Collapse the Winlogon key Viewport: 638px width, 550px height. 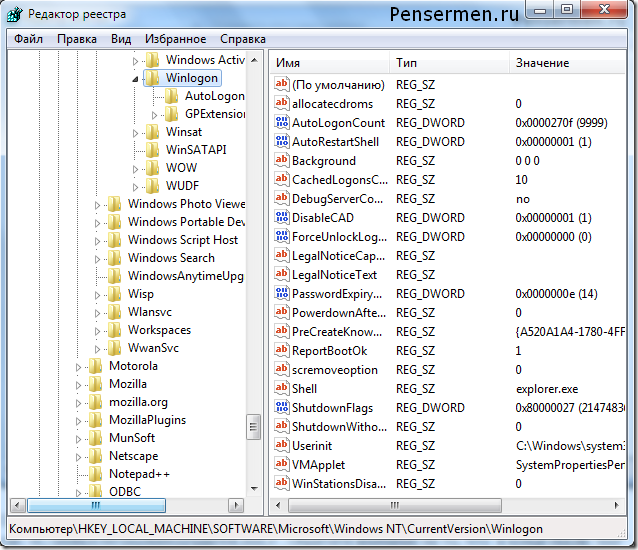pyautogui.click(x=135, y=79)
